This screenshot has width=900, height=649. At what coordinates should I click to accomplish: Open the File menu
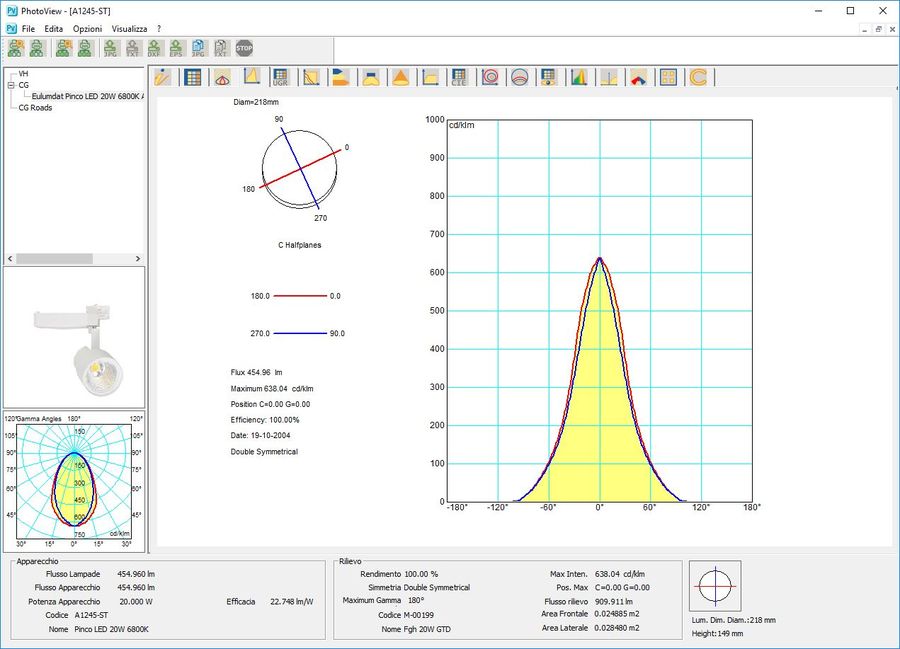[x=28, y=29]
